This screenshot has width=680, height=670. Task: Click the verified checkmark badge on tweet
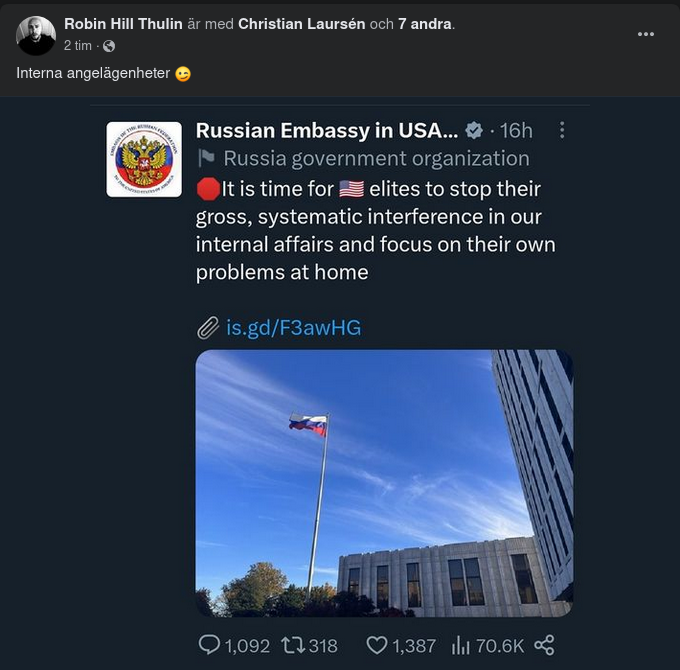(474, 130)
